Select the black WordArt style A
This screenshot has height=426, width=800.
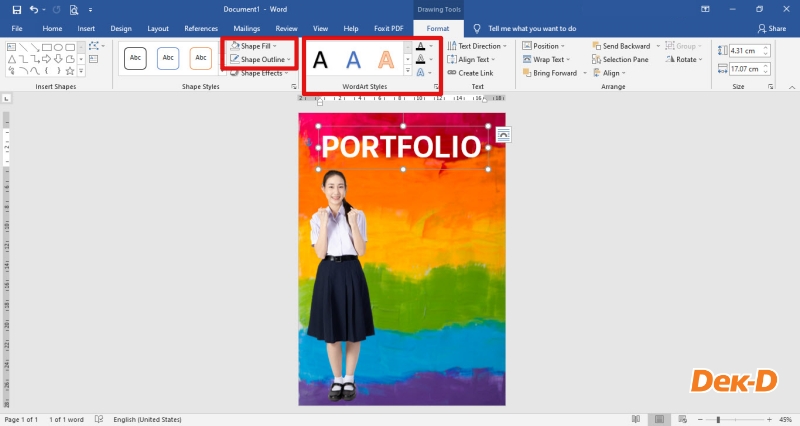click(x=320, y=60)
